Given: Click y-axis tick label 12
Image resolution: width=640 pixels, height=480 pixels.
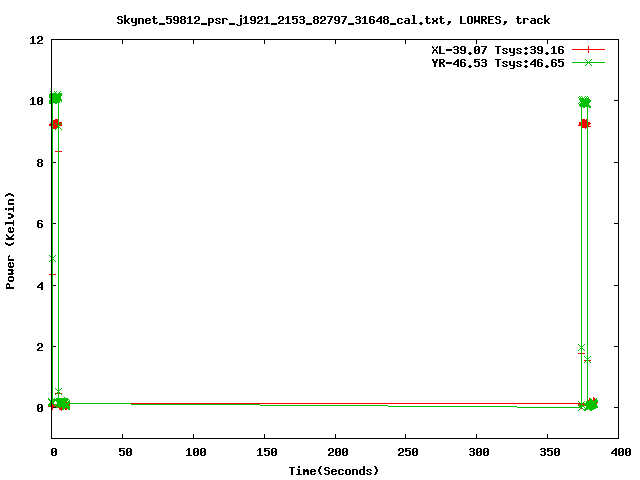Looking at the screenshot, I should click(x=36, y=40).
